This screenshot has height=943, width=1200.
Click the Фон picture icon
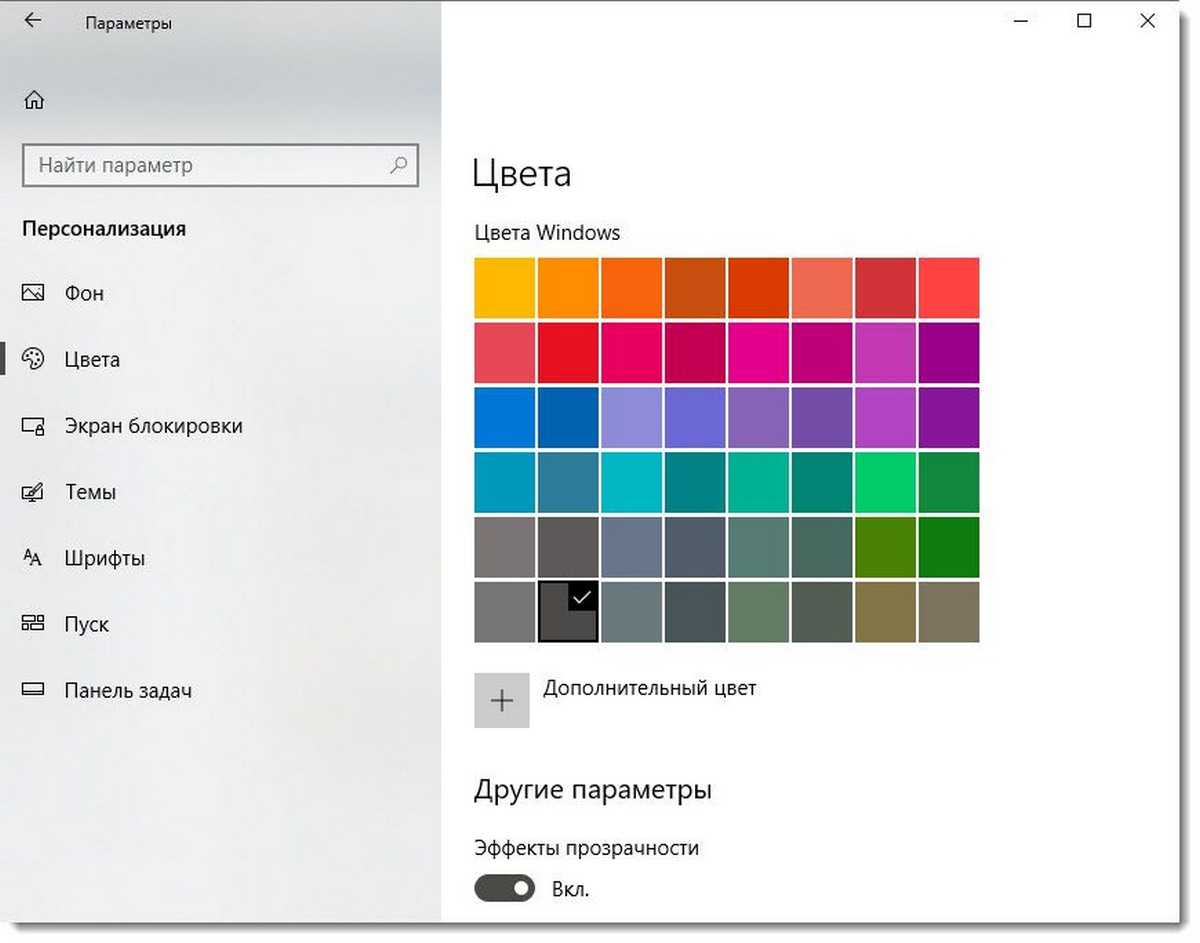33,293
